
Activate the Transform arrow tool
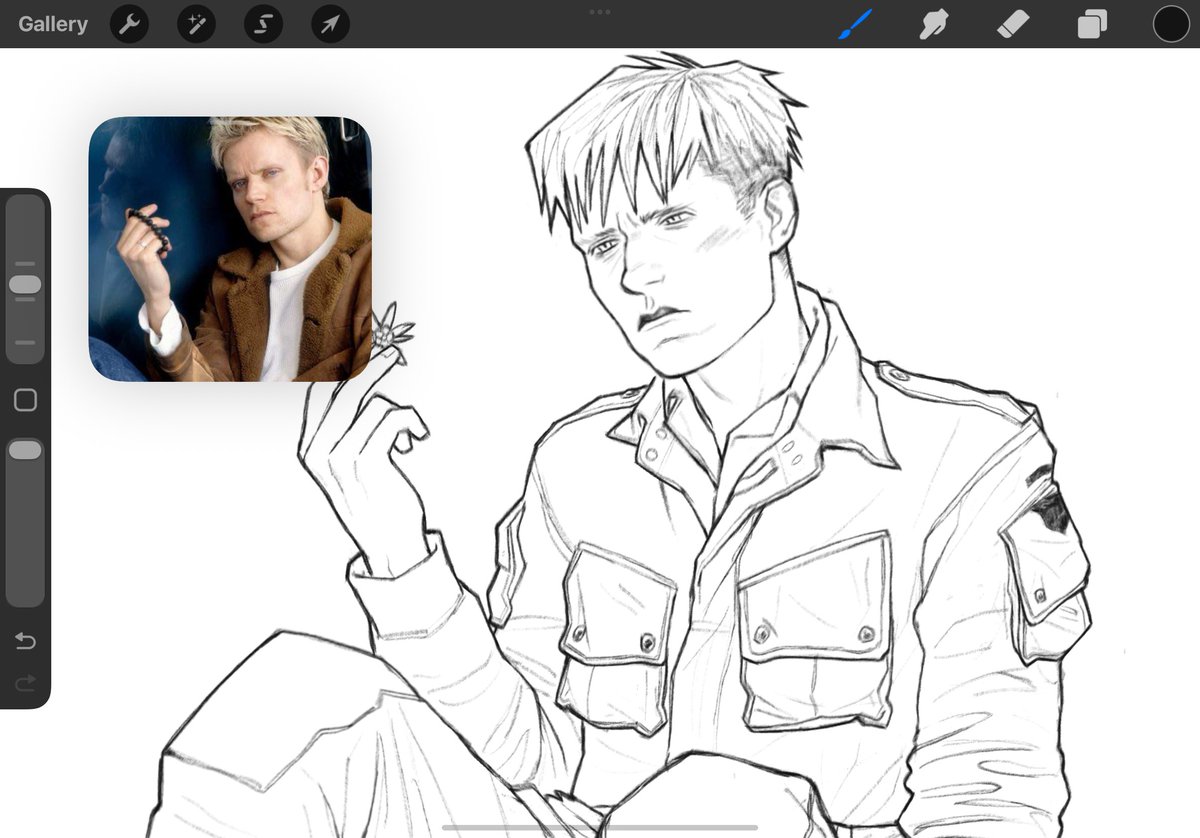(330, 24)
